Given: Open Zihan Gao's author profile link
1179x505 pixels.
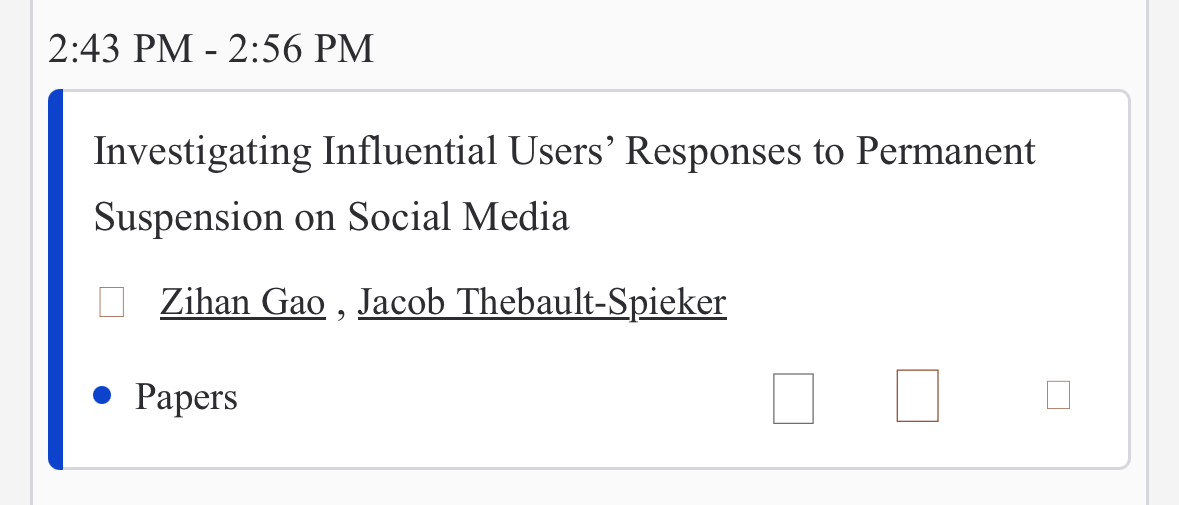Looking at the screenshot, I should (x=242, y=302).
